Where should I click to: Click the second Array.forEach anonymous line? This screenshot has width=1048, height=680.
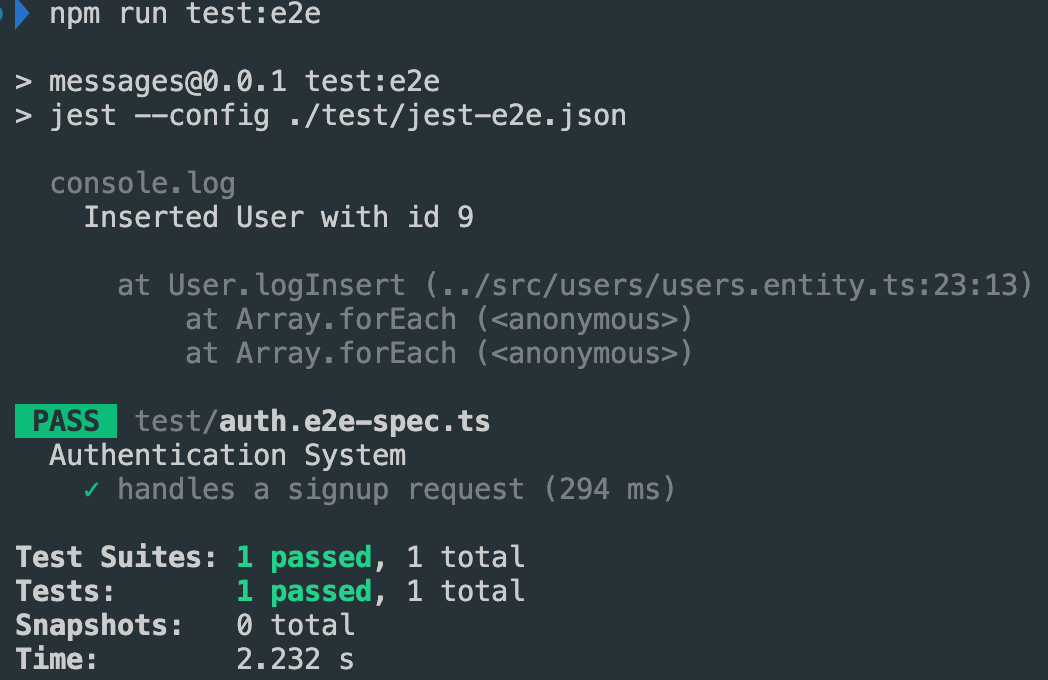coord(438,354)
